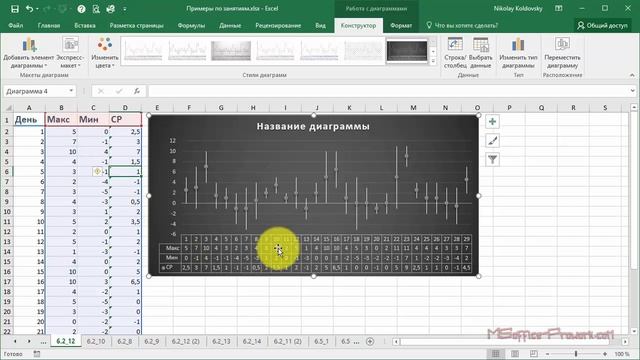Switch to sheet tab 6.2_13

click(x=221, y=341)
